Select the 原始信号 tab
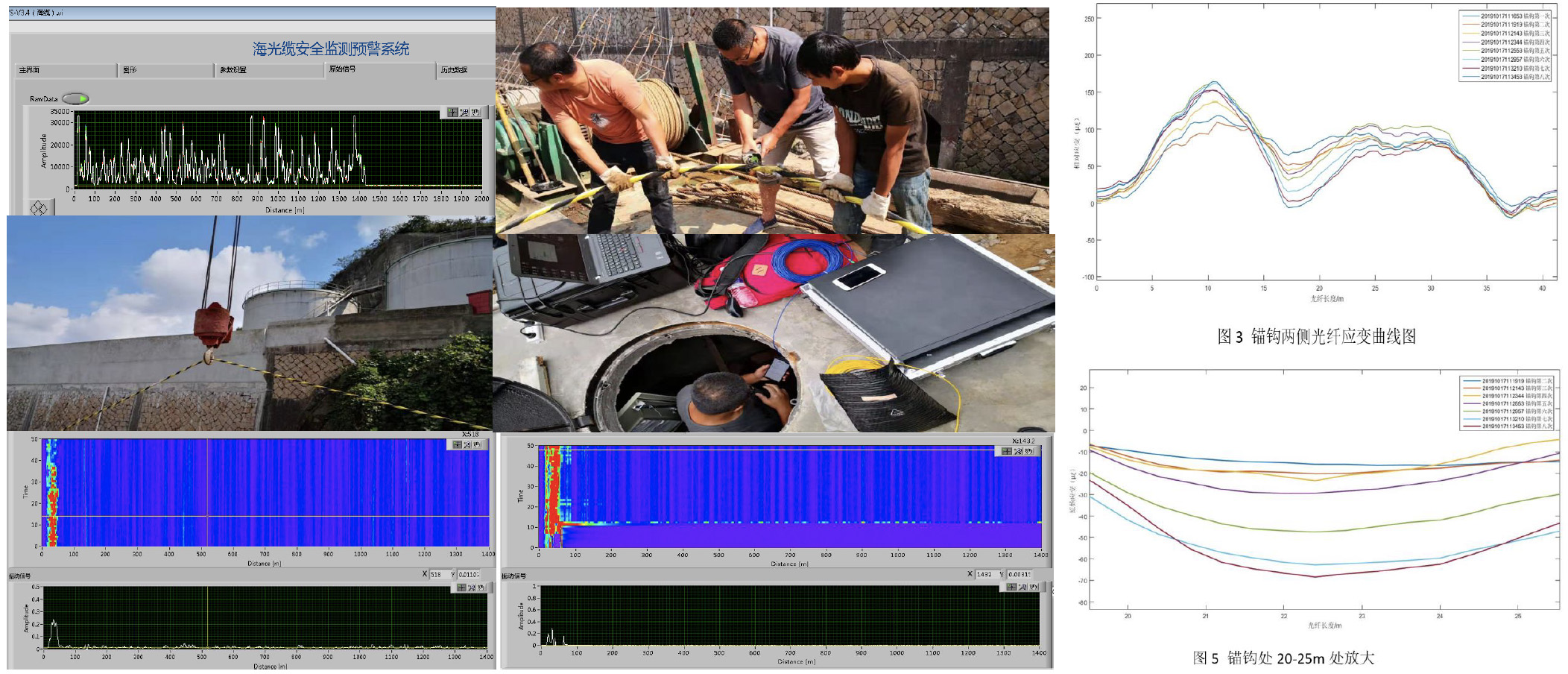This screenshot has height=674, width=1568. point(379,69)
